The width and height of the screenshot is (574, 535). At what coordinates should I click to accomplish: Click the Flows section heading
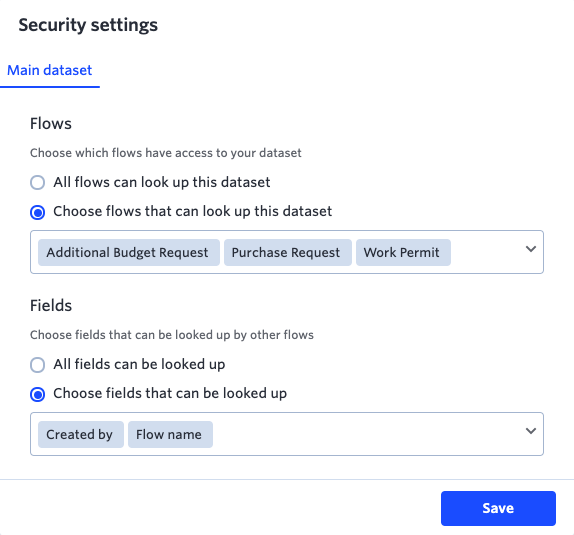pyautogui.click(x=51, y=124)
